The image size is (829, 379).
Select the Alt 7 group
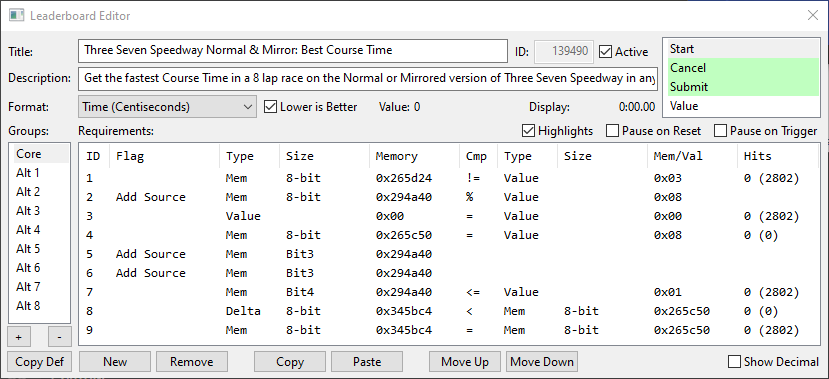tap(41, 287)
